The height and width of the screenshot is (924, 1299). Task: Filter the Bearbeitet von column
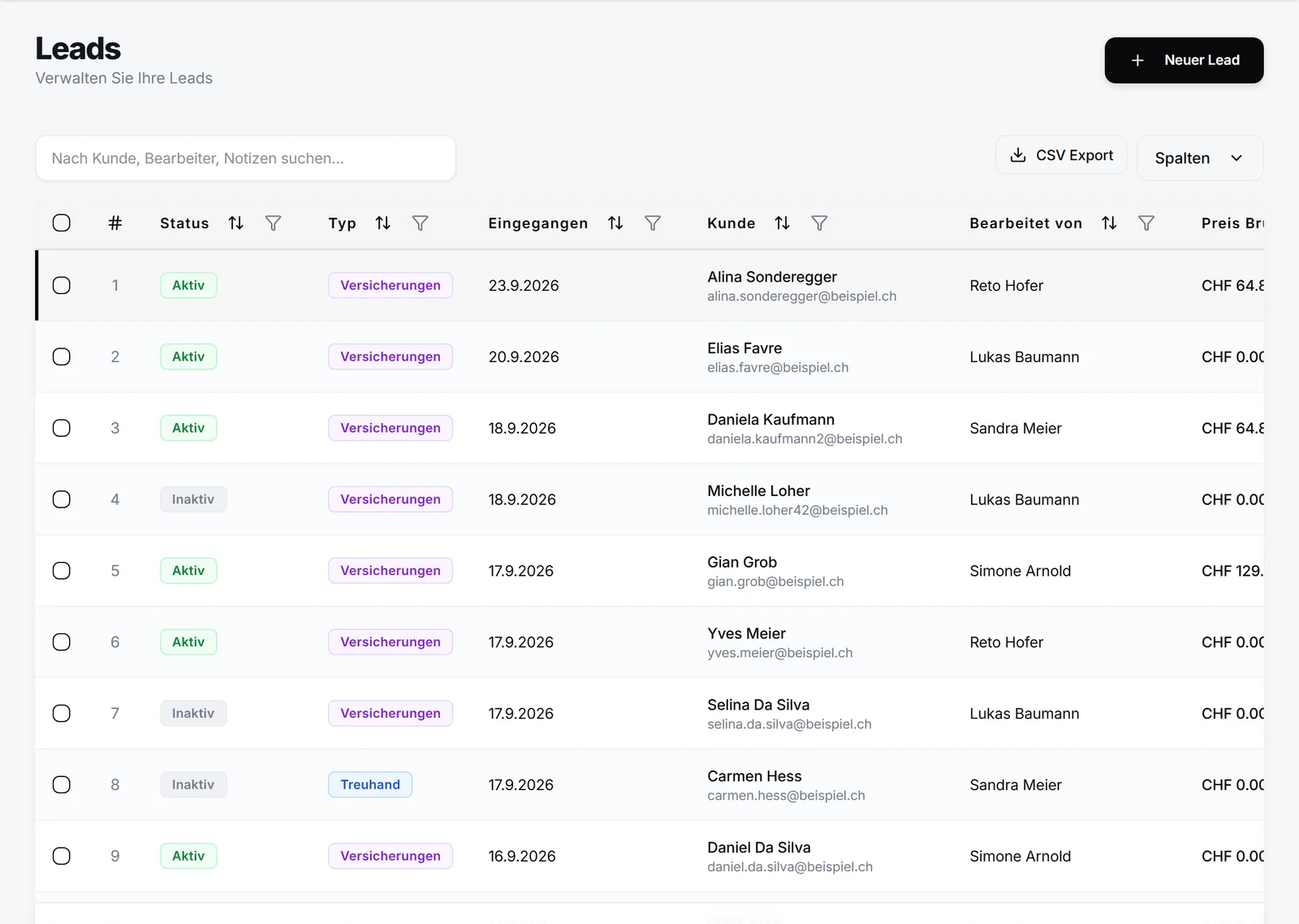(x=1146, y=223)
